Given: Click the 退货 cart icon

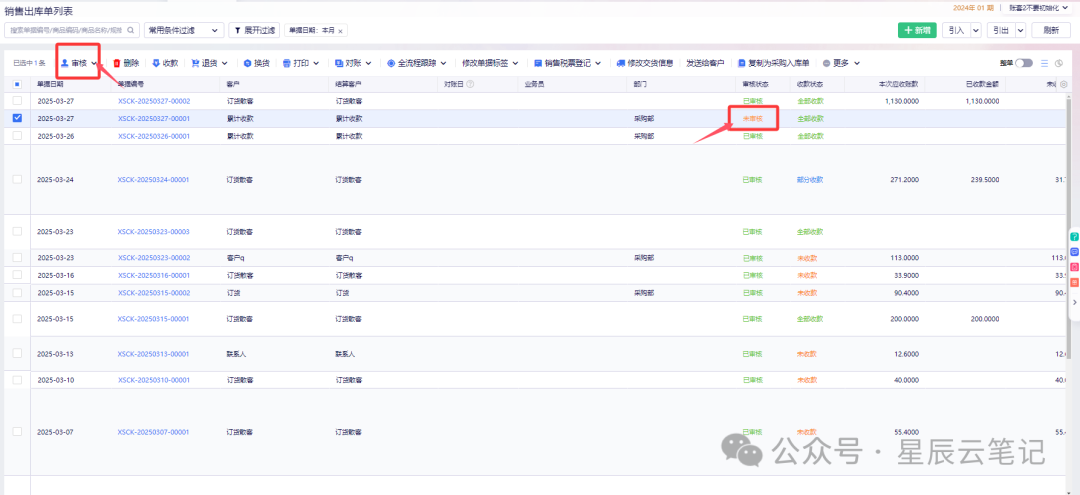Looking at the screenshot, I should point(195,63).
